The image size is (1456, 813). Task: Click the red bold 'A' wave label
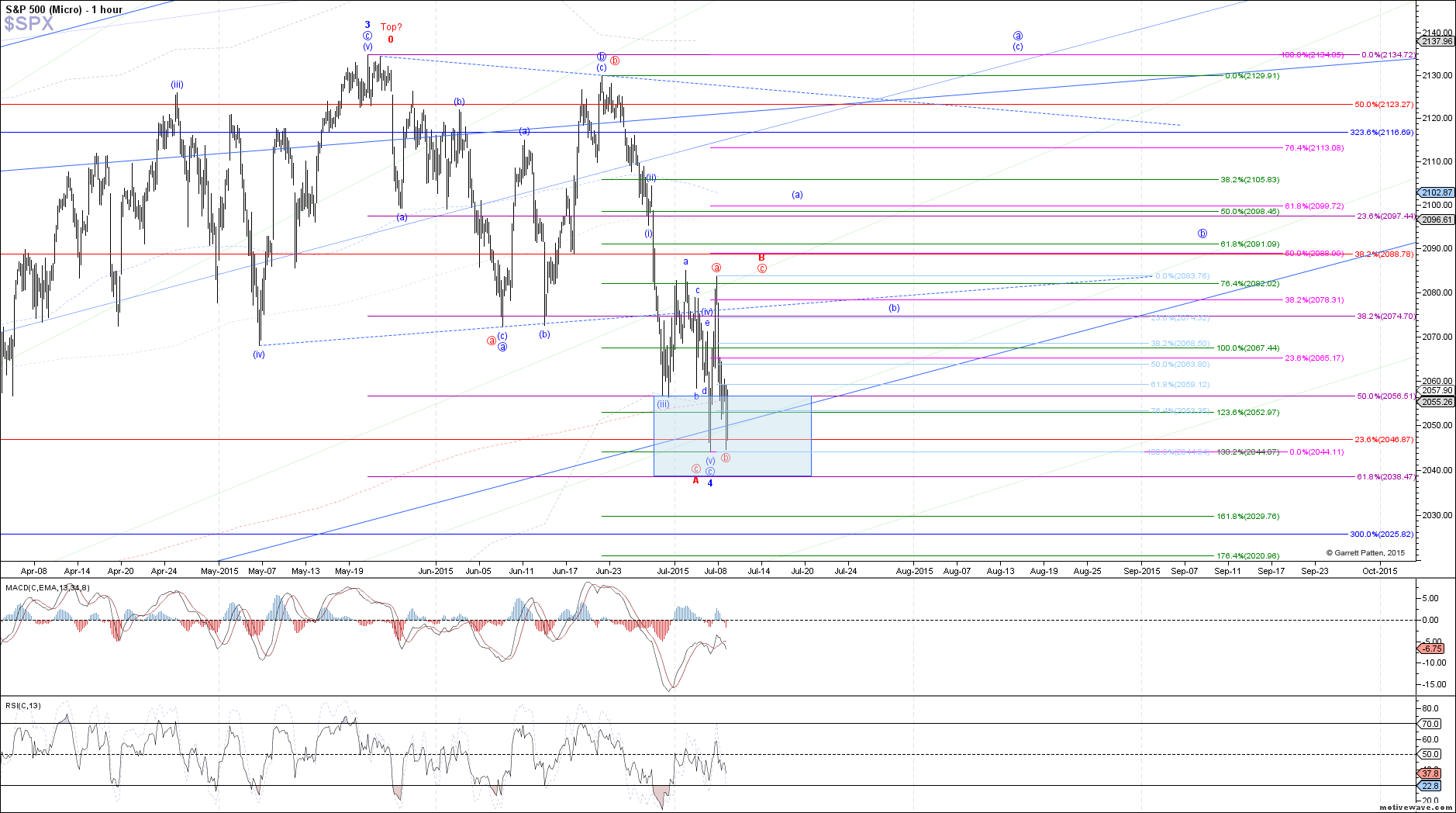click(695, 481)
